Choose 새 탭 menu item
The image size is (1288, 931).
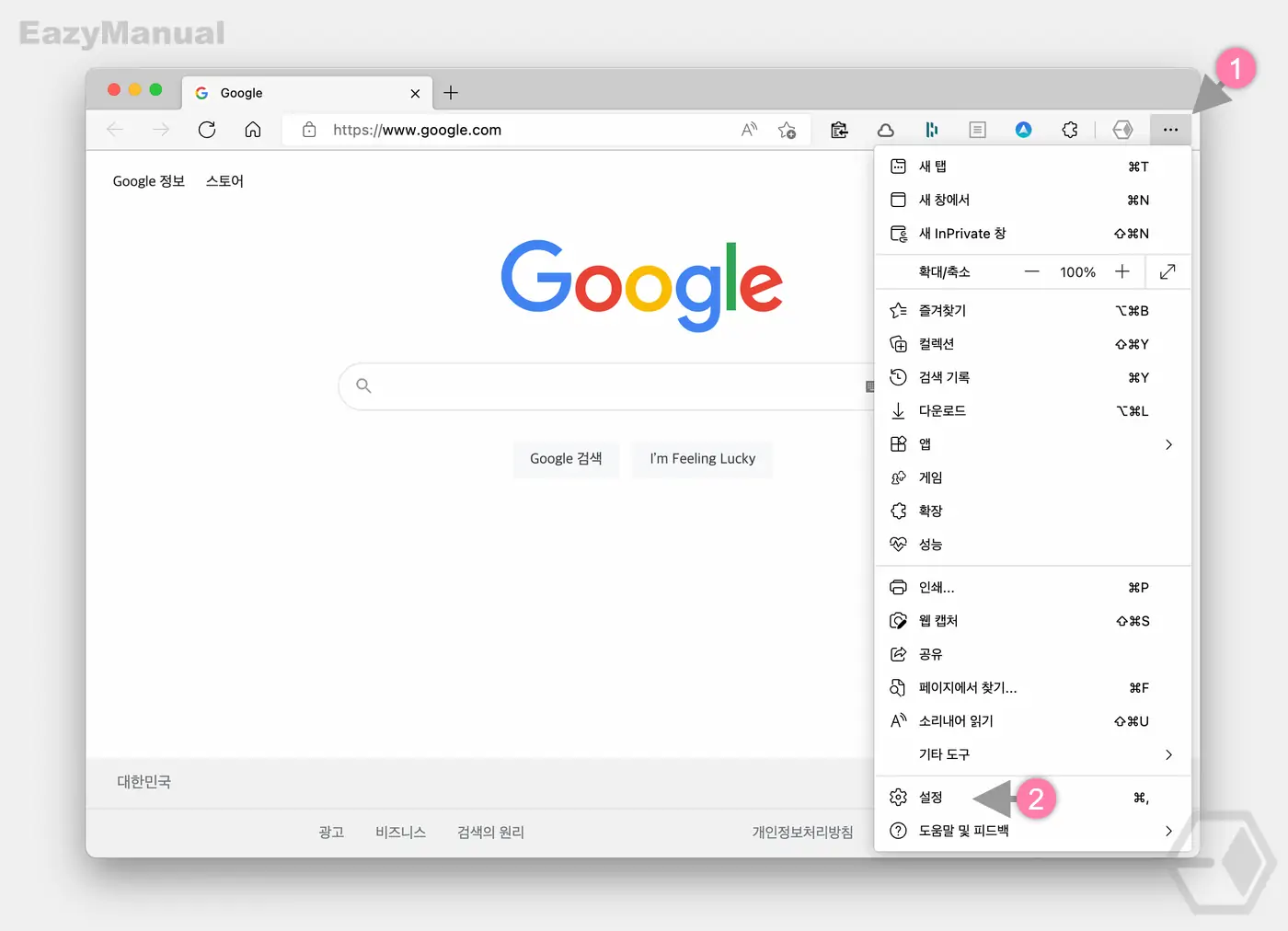(1032, 167)
